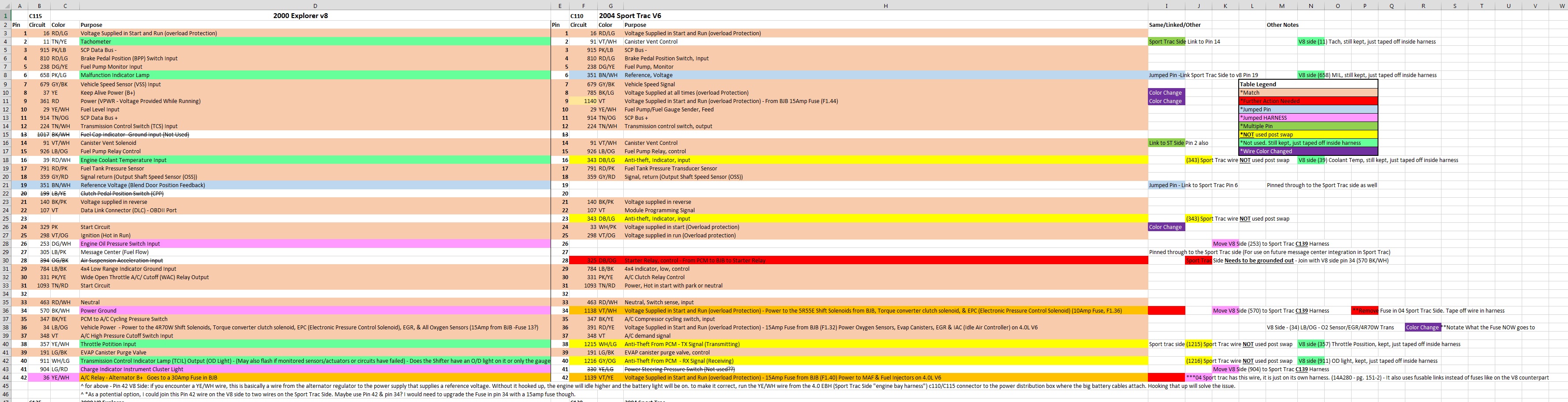Select 'A/C Relay - Alternator B+' orange cell

click(x=315, y=378)
